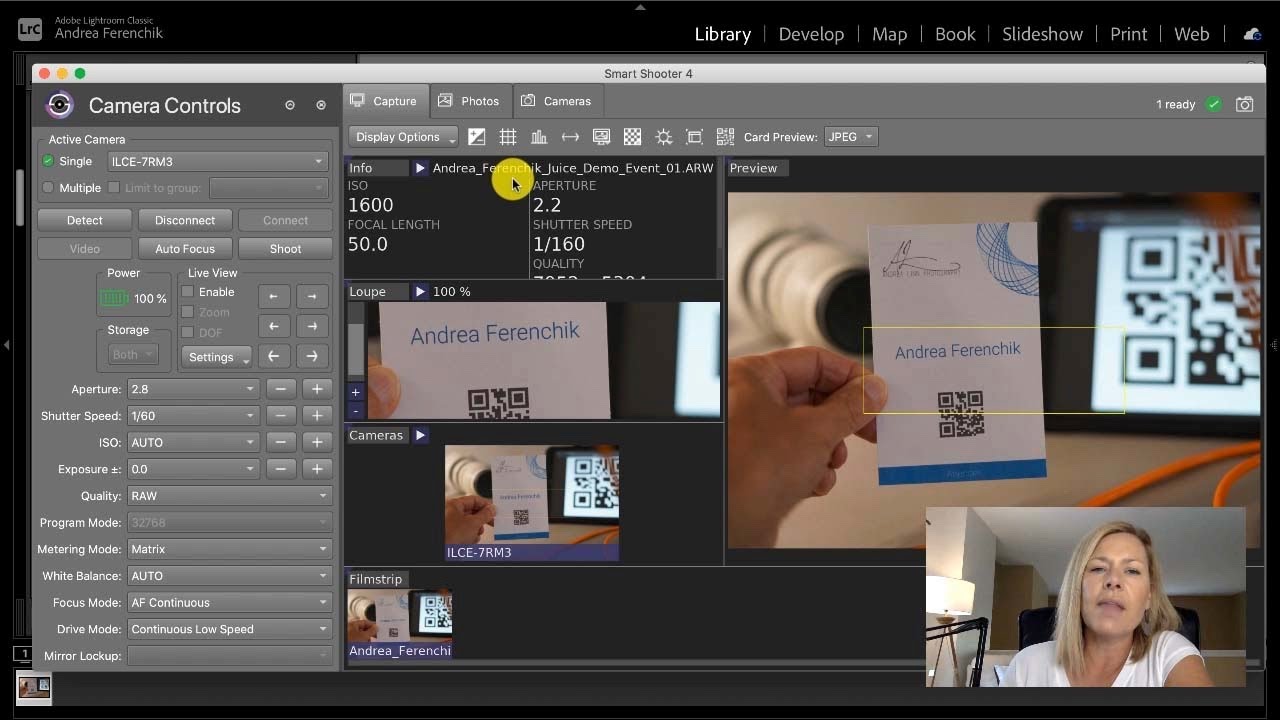Image resolution: width=1280 pixels, height=720 pixels.
Task: Open the Metering Mode Matrix dropdown
Action: click(229, 549)
